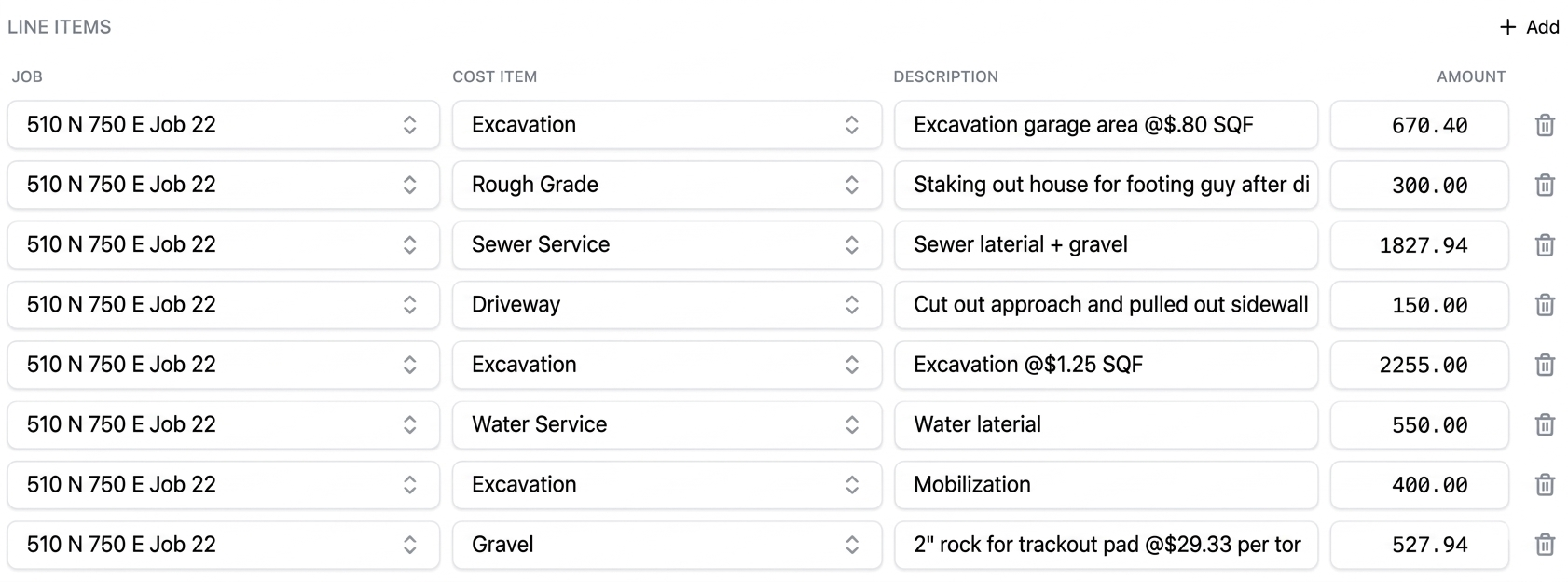Delete the Water Service line item
Screen dimensions: 1568x582
1544,424
